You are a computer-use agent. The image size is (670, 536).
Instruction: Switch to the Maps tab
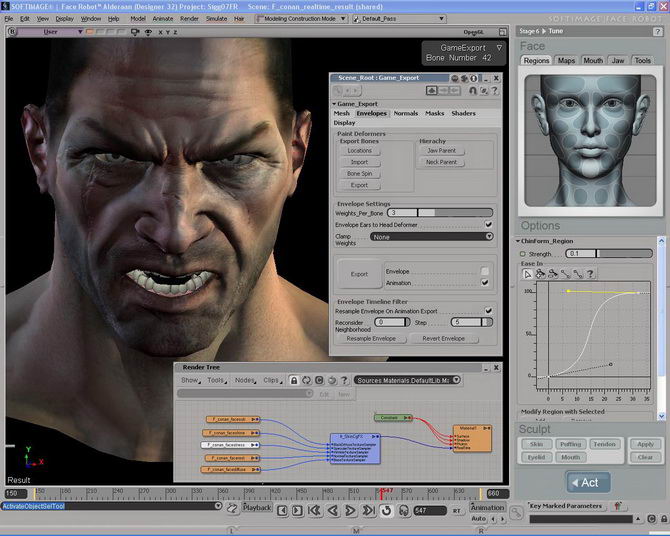pos(566,61)
